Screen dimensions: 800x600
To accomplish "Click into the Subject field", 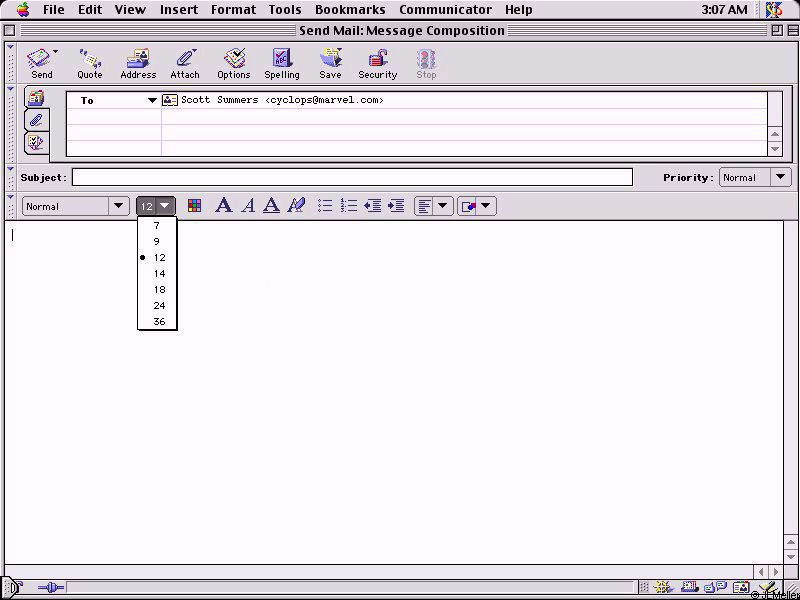I will pos(352,178).
